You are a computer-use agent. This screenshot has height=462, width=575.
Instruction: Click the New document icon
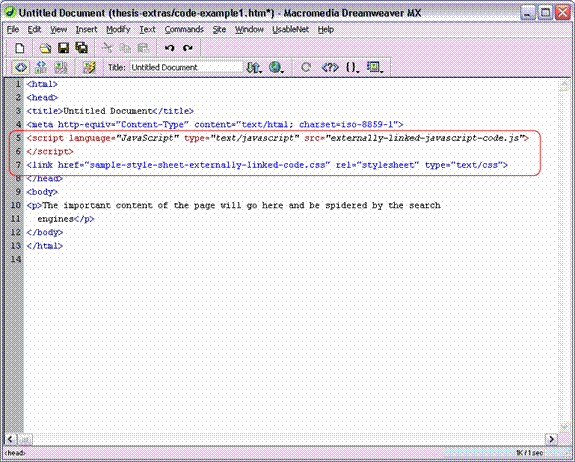[x=19, y=48]
